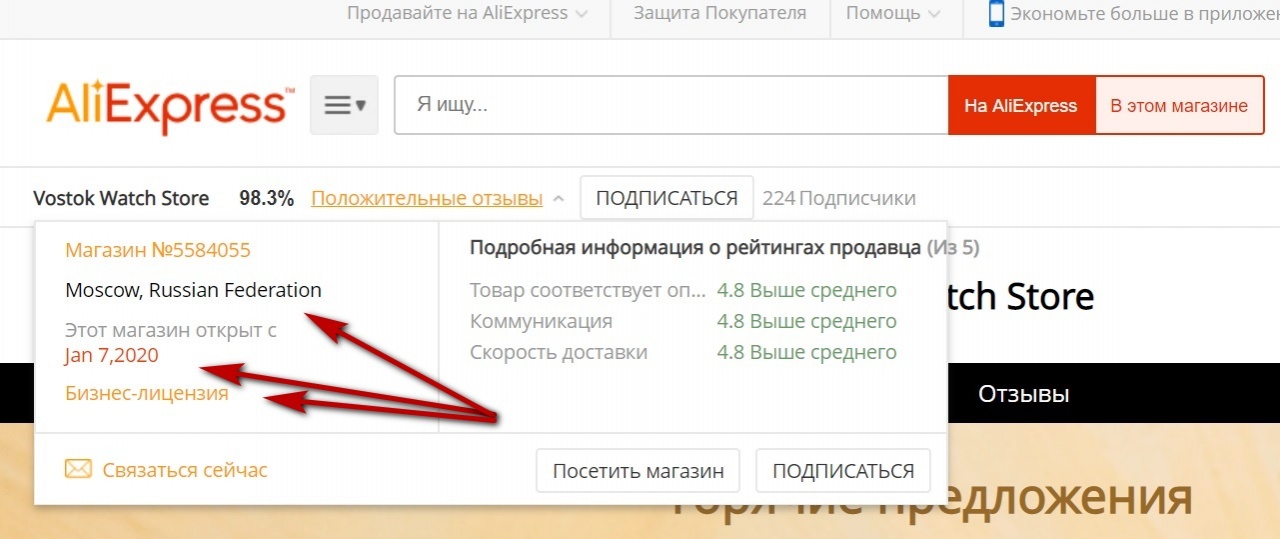This screenshot has height=539, width=1280.
Task: Search using 'На AliExpress' button
Action: tap(1020, 105)
